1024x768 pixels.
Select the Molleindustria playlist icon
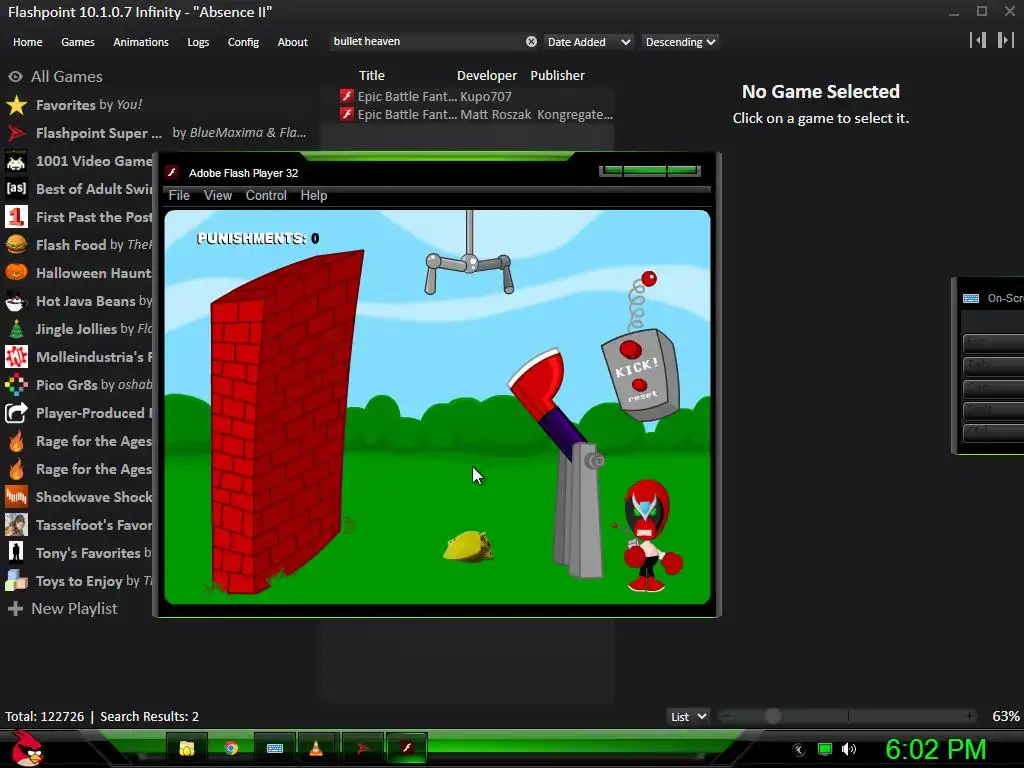16,357
